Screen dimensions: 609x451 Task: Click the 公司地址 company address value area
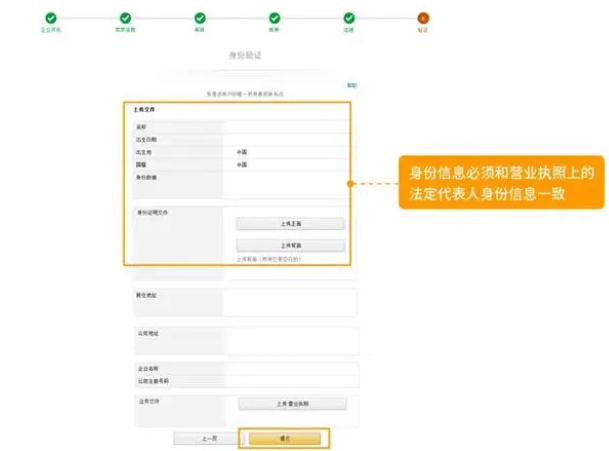tap(291, 341)
